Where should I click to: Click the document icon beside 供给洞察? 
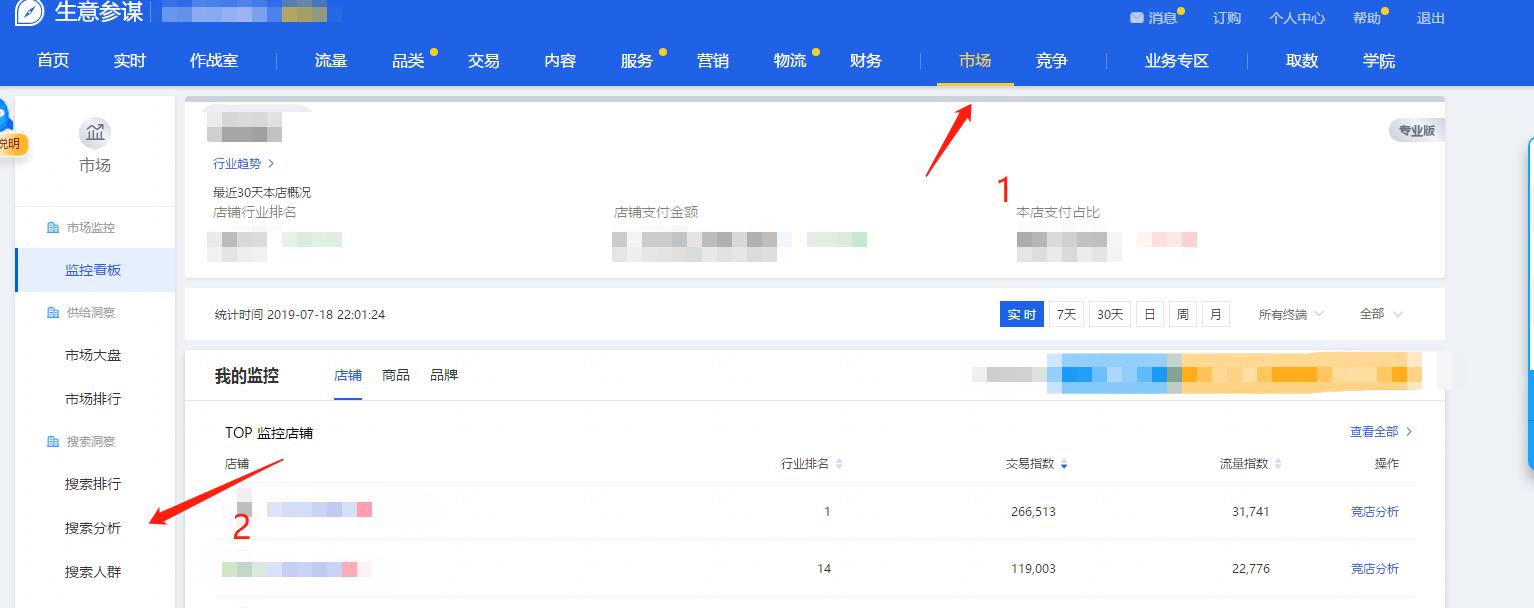point(53,312)
